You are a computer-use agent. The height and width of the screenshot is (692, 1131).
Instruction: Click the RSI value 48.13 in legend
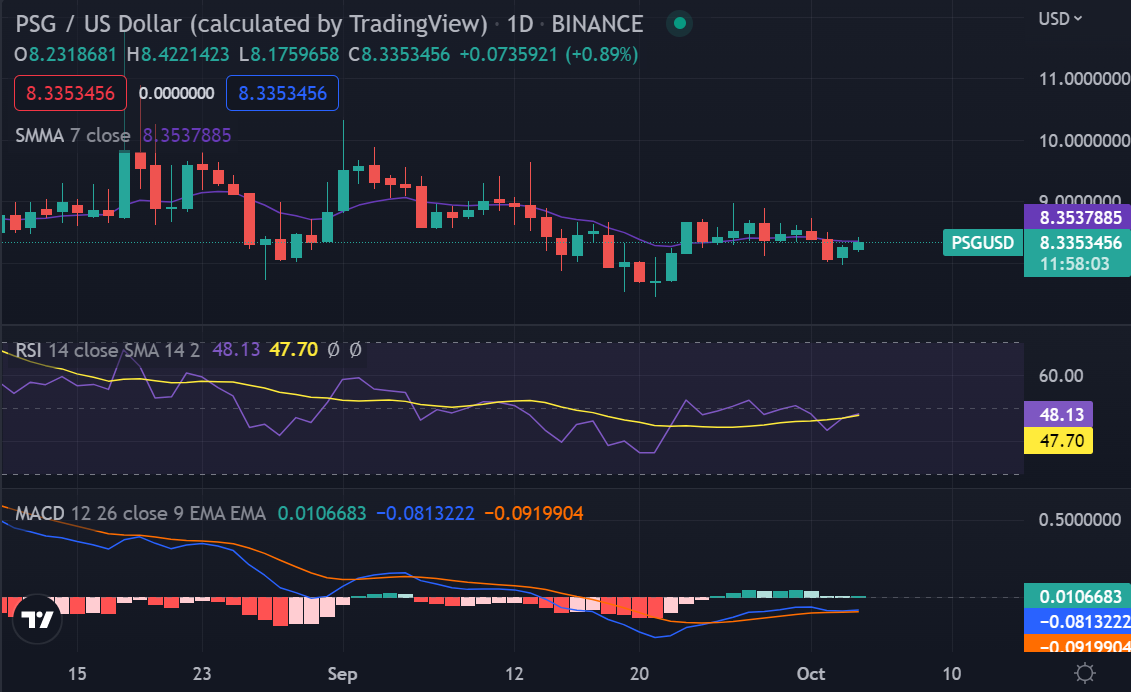236,350
